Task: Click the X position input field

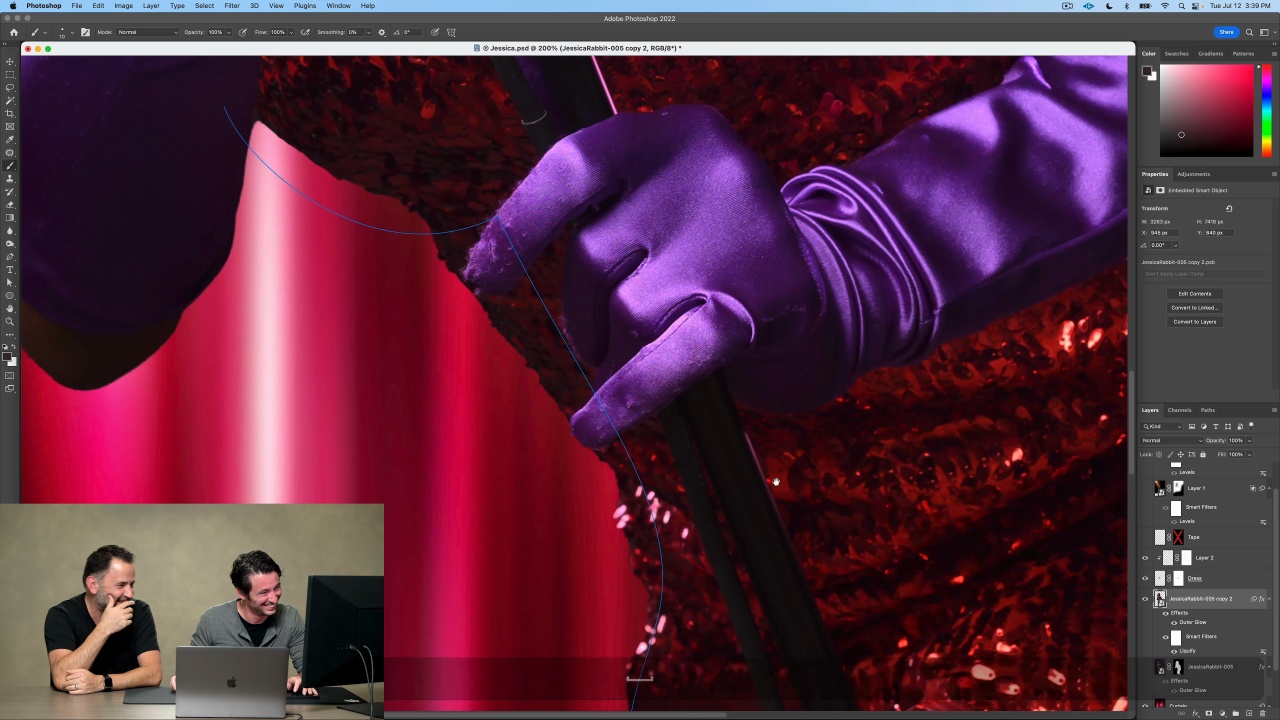Action: coord(1163,233)
